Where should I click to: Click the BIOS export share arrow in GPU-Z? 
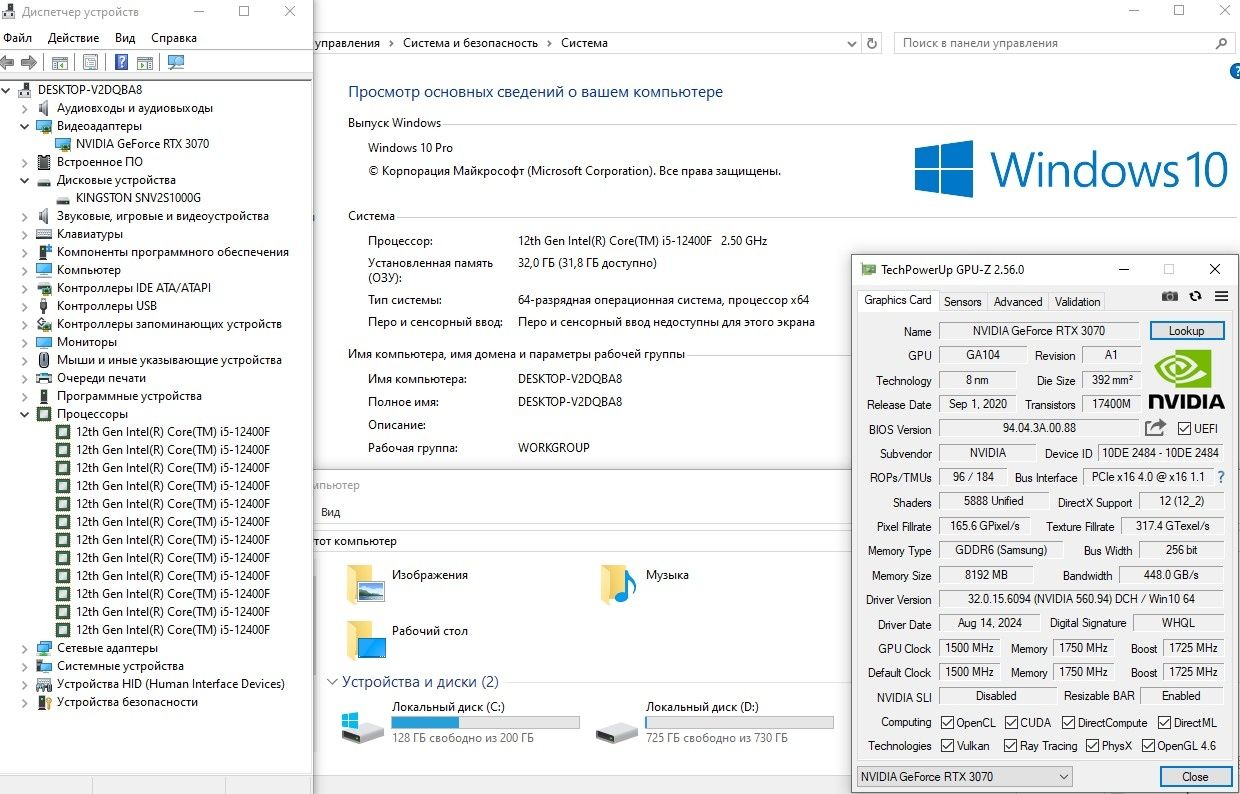point(1155,428)
